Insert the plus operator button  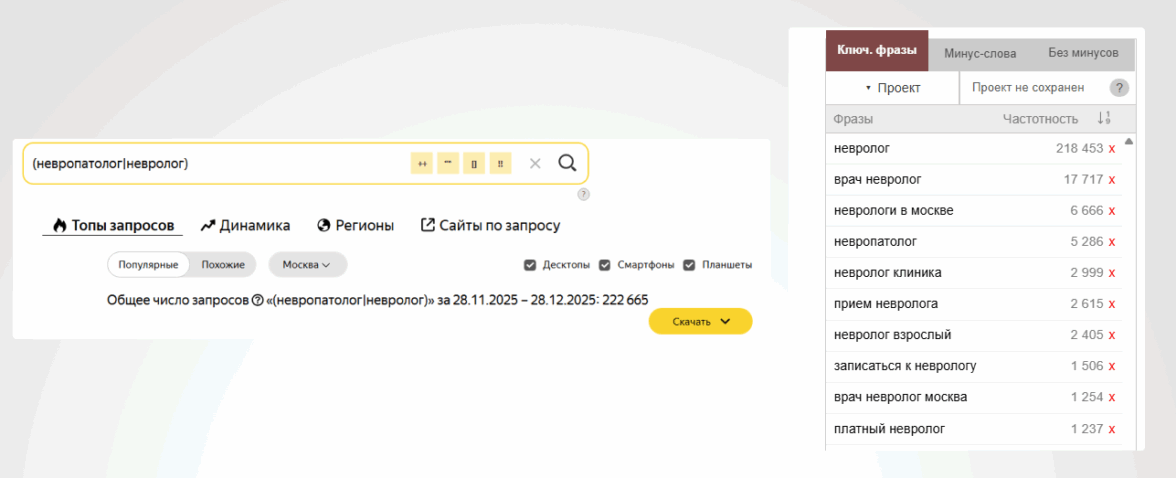pos(422,163)
